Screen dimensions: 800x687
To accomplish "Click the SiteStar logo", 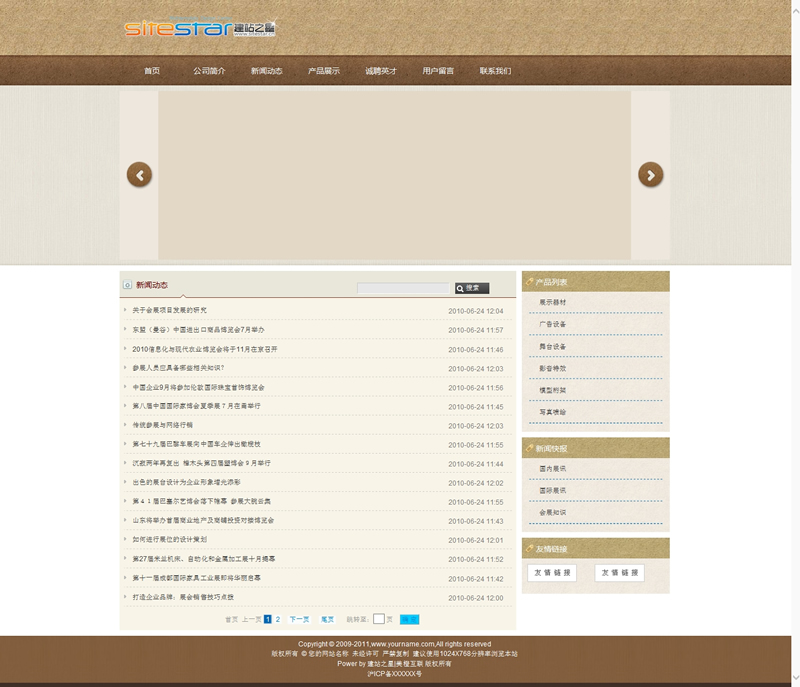I will pyautogui.click(x=200, y=29).
